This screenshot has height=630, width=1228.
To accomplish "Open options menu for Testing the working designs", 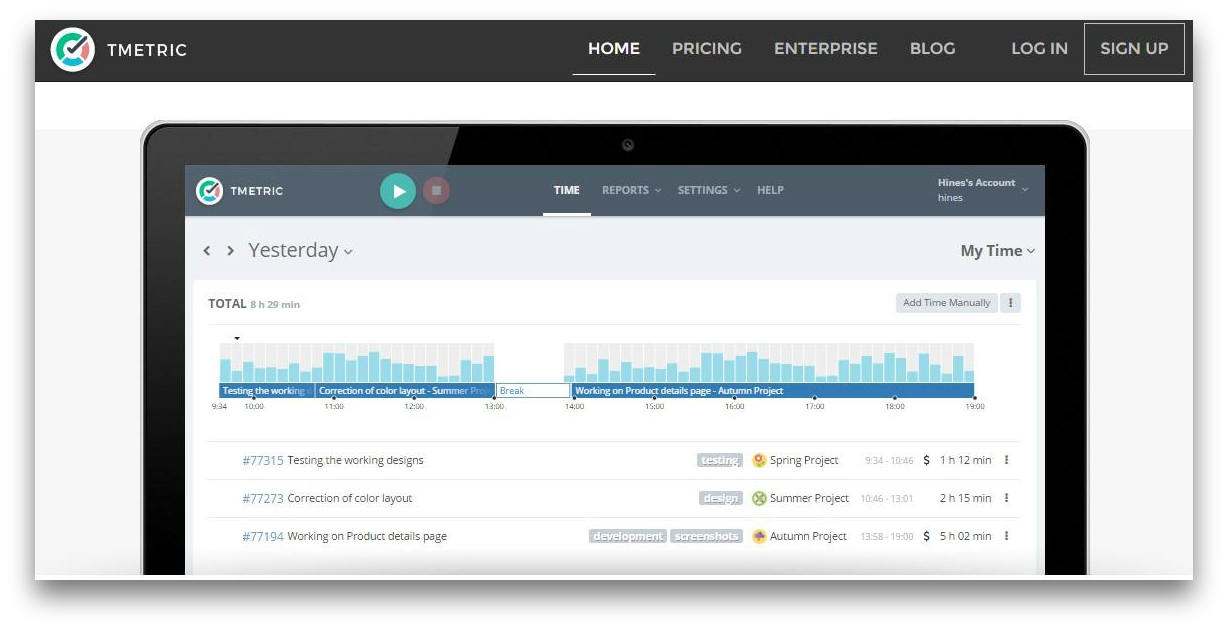I will tap(1006, 460).
